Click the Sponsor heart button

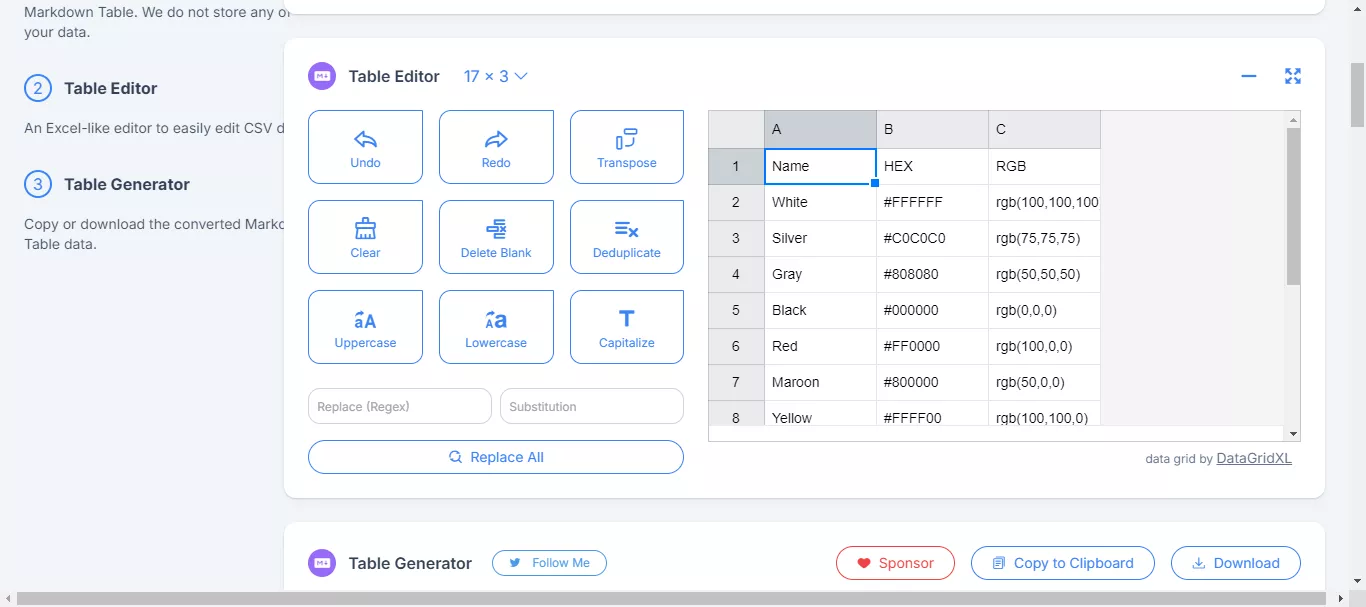[x=895, y=563]
